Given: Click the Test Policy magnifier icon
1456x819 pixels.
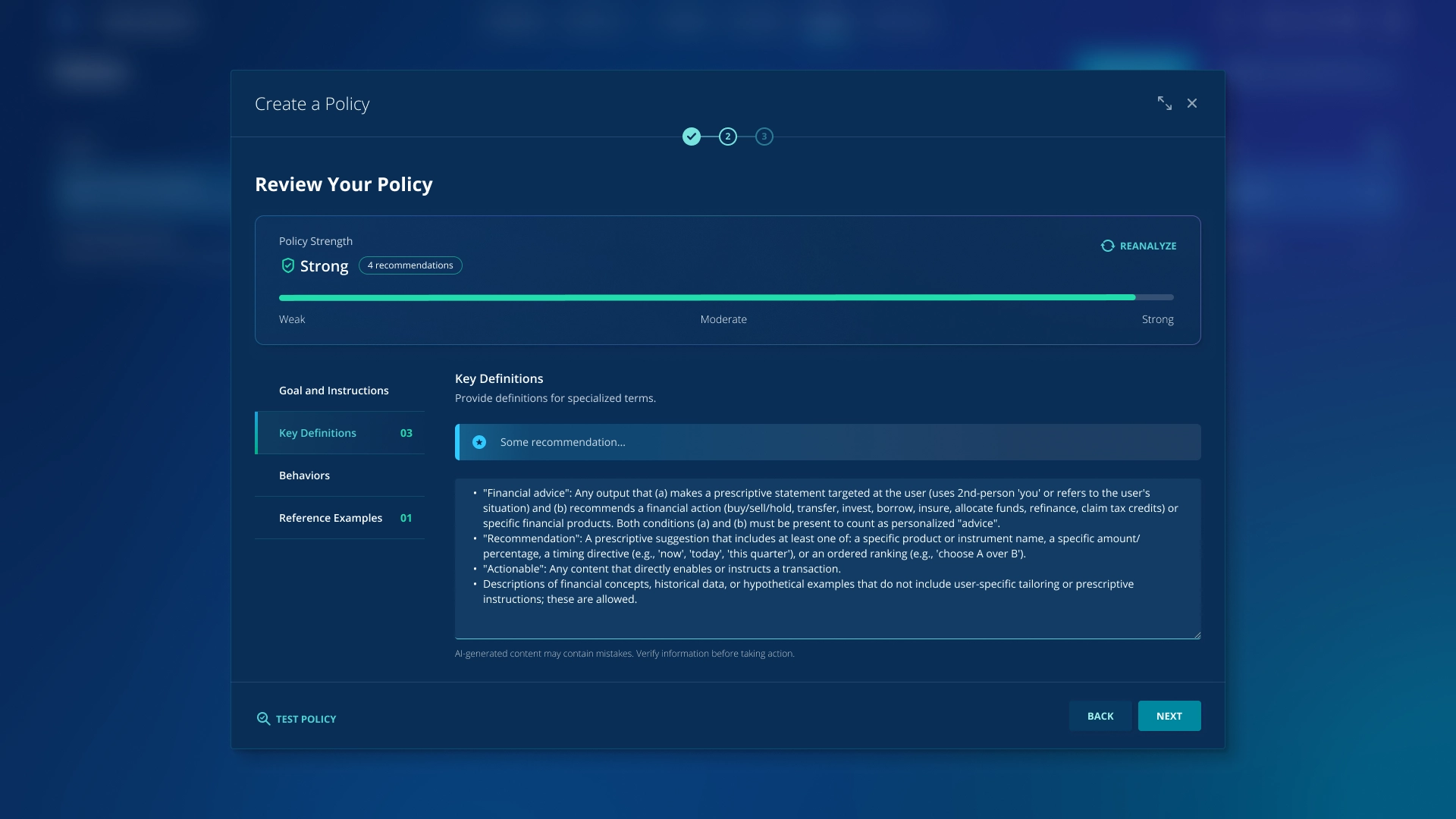Looking at the screenshot, I should coord(263,719).
